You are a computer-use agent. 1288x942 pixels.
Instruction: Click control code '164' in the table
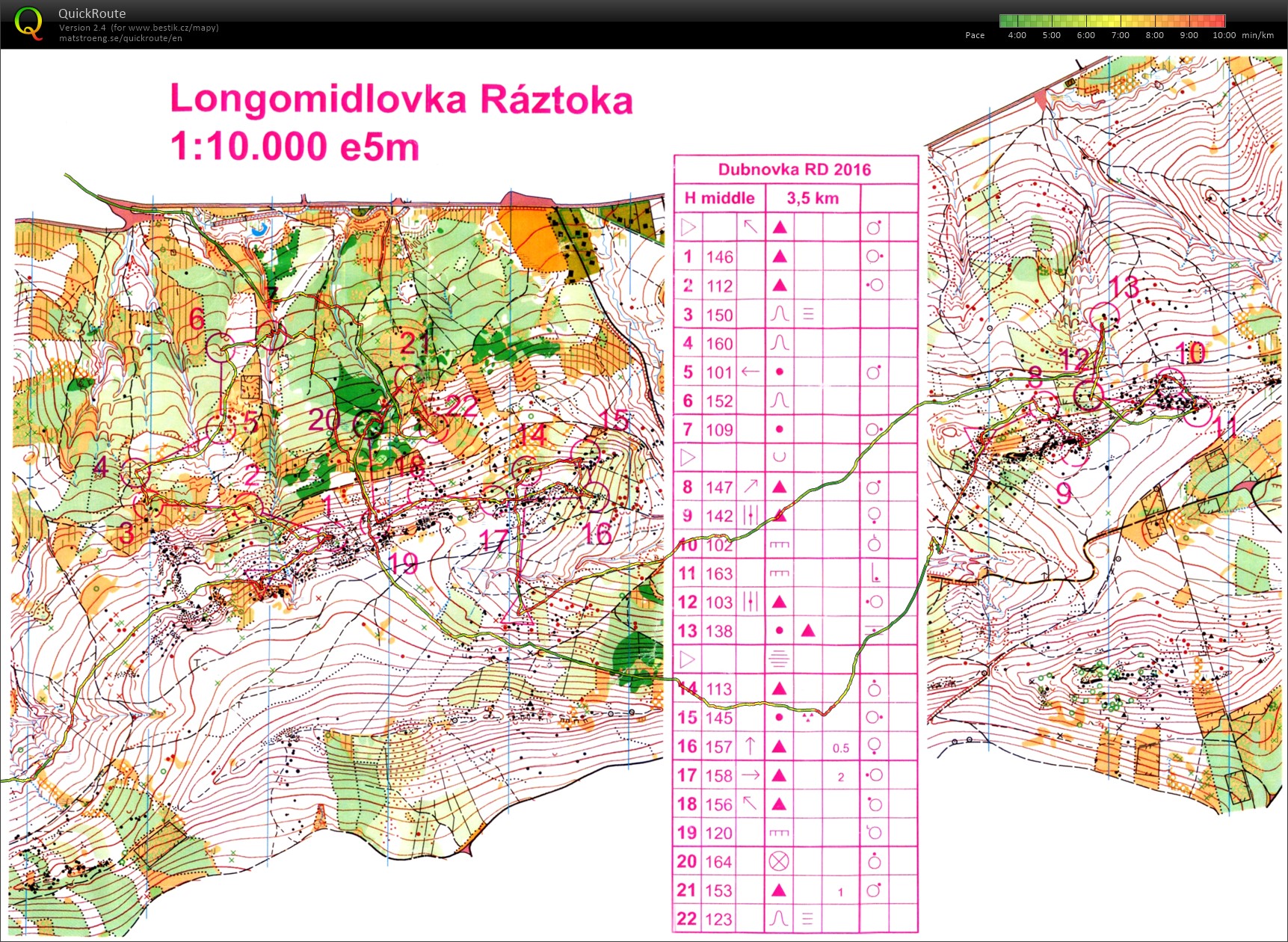coord(719,861)
